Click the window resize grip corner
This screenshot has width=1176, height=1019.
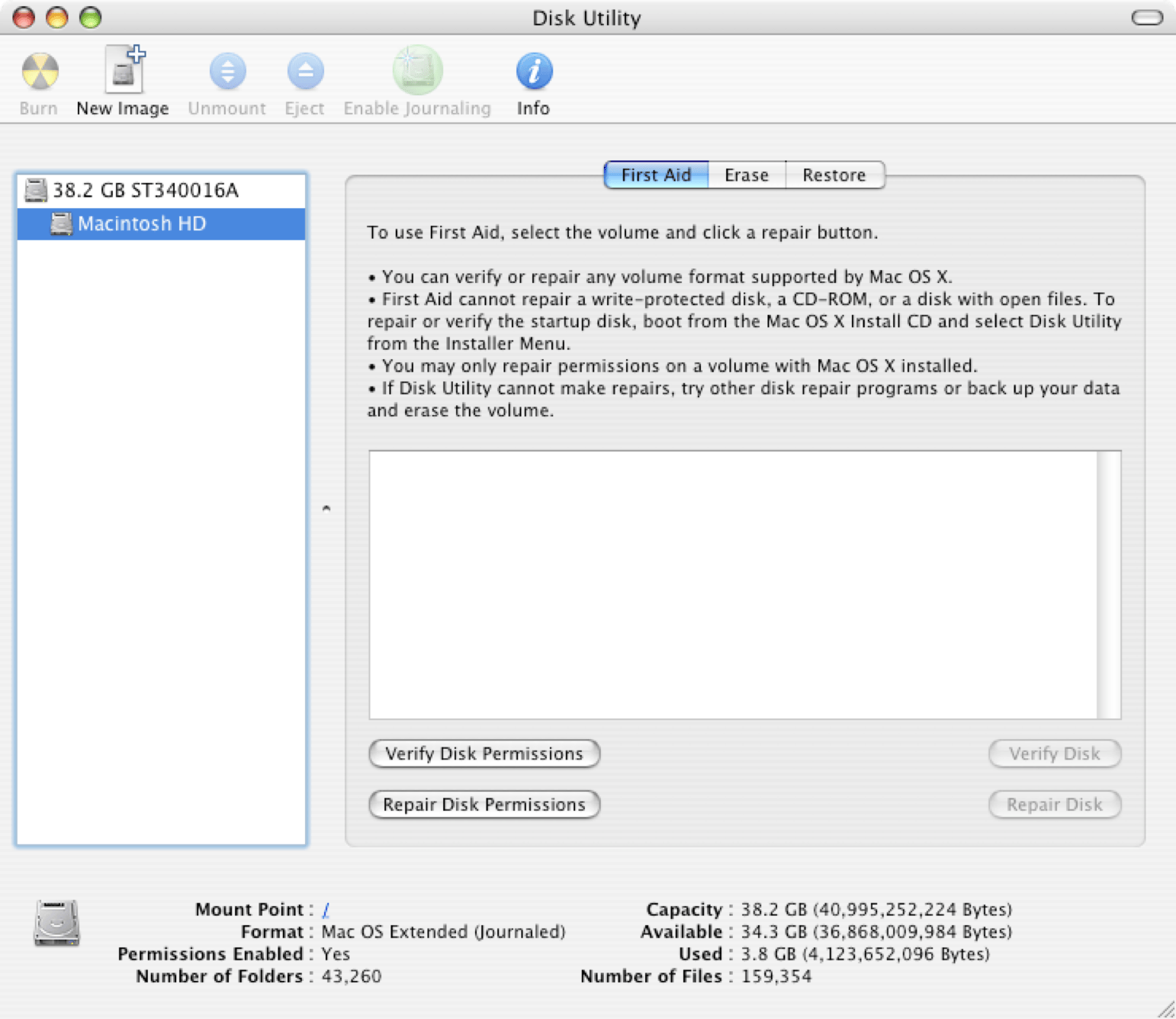(1166, 1009)
